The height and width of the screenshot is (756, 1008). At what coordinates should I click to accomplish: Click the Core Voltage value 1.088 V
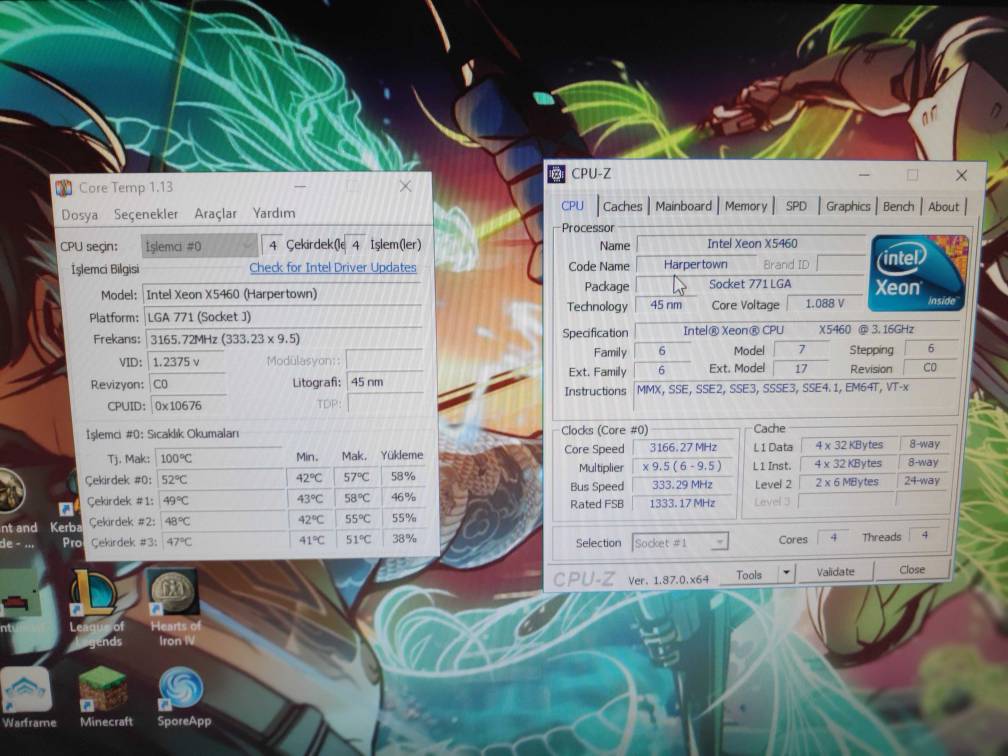(x=825, y=303)
